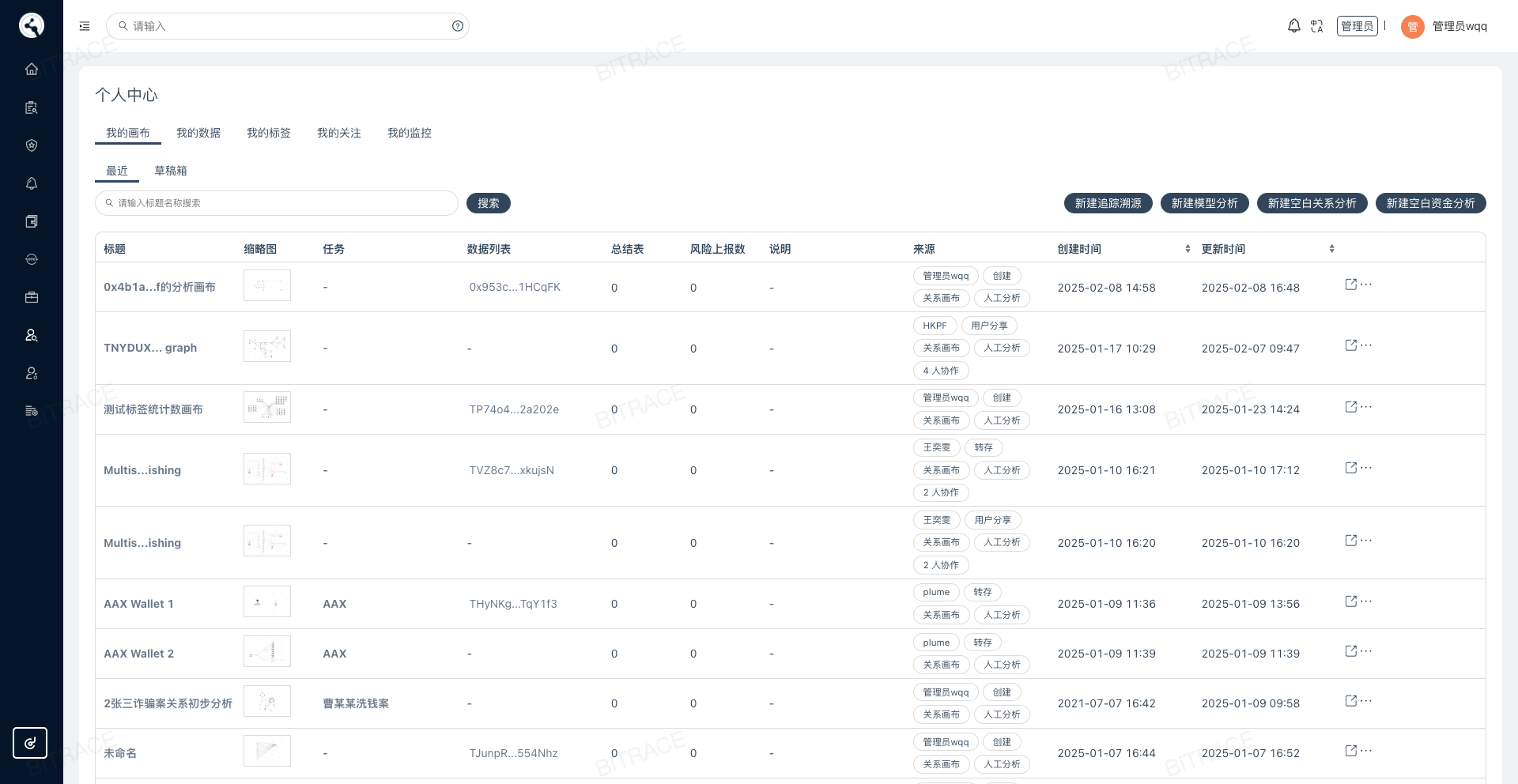Image resolution: width=1518 pixels, height=784 pixels.
Task: Open thumbnail of 测试标签统计数画布
Action: click(x=267, y=407)
